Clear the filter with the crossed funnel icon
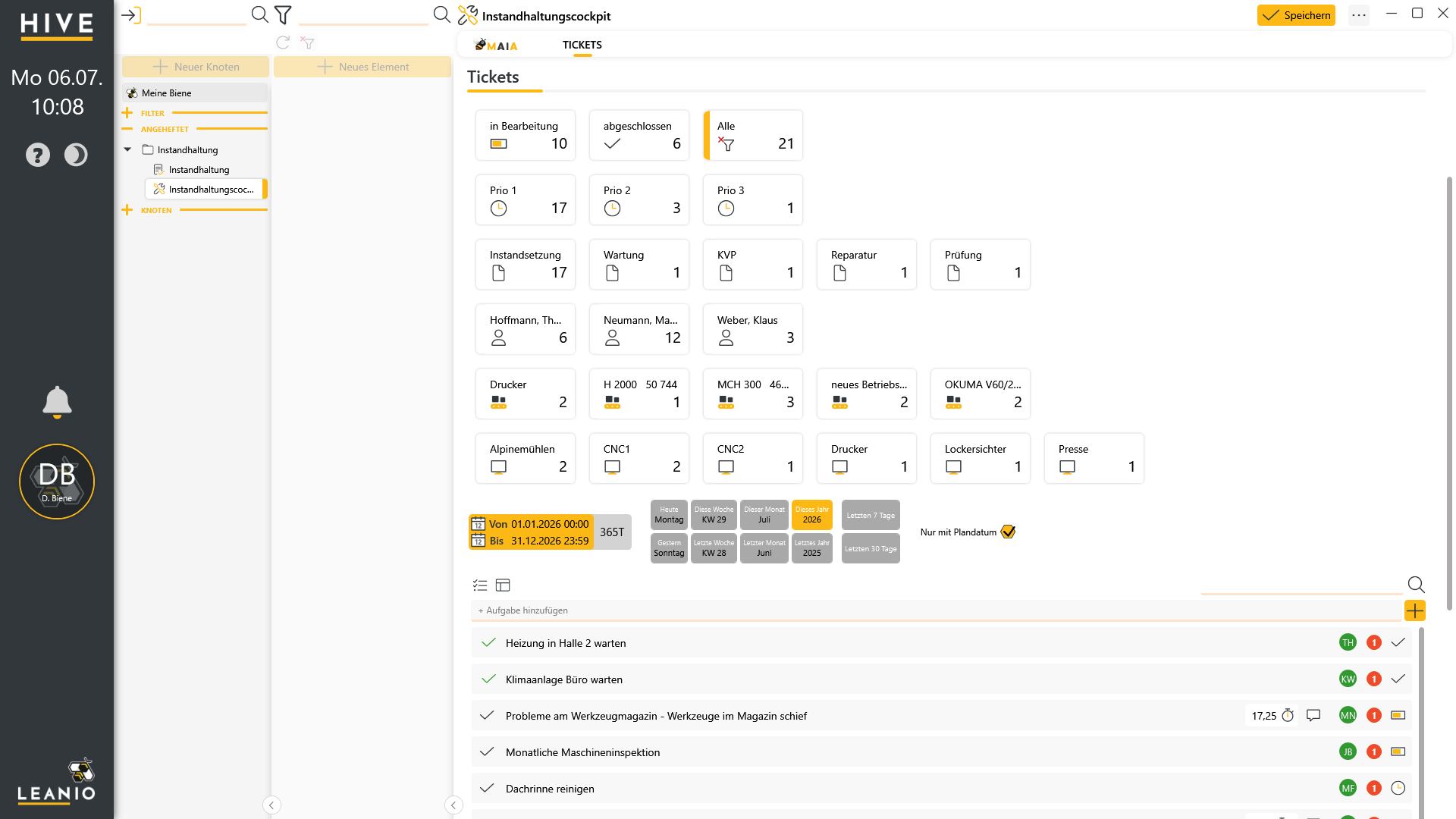 307,42
